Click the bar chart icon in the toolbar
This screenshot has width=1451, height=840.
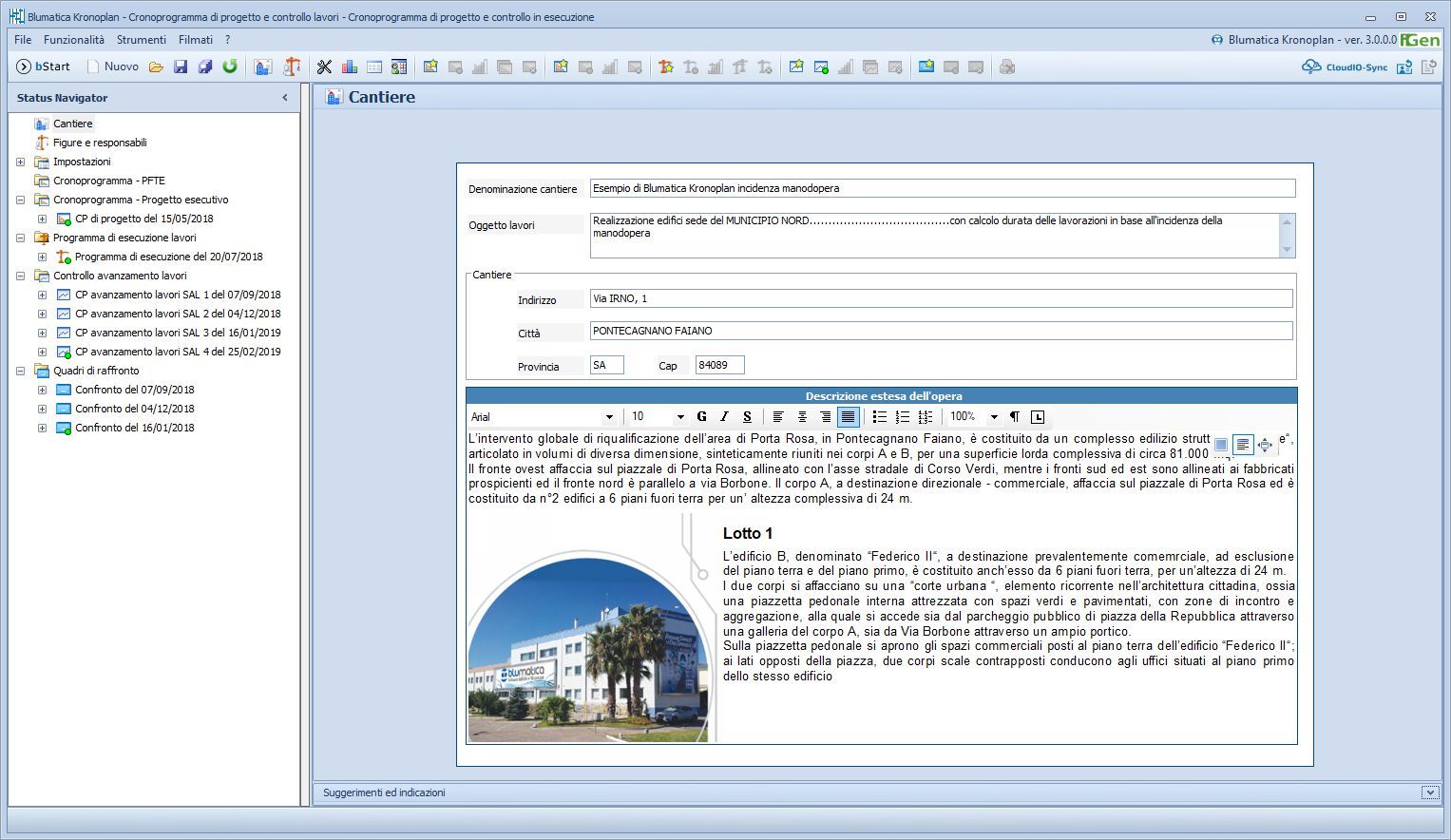(x=349, y=67)
